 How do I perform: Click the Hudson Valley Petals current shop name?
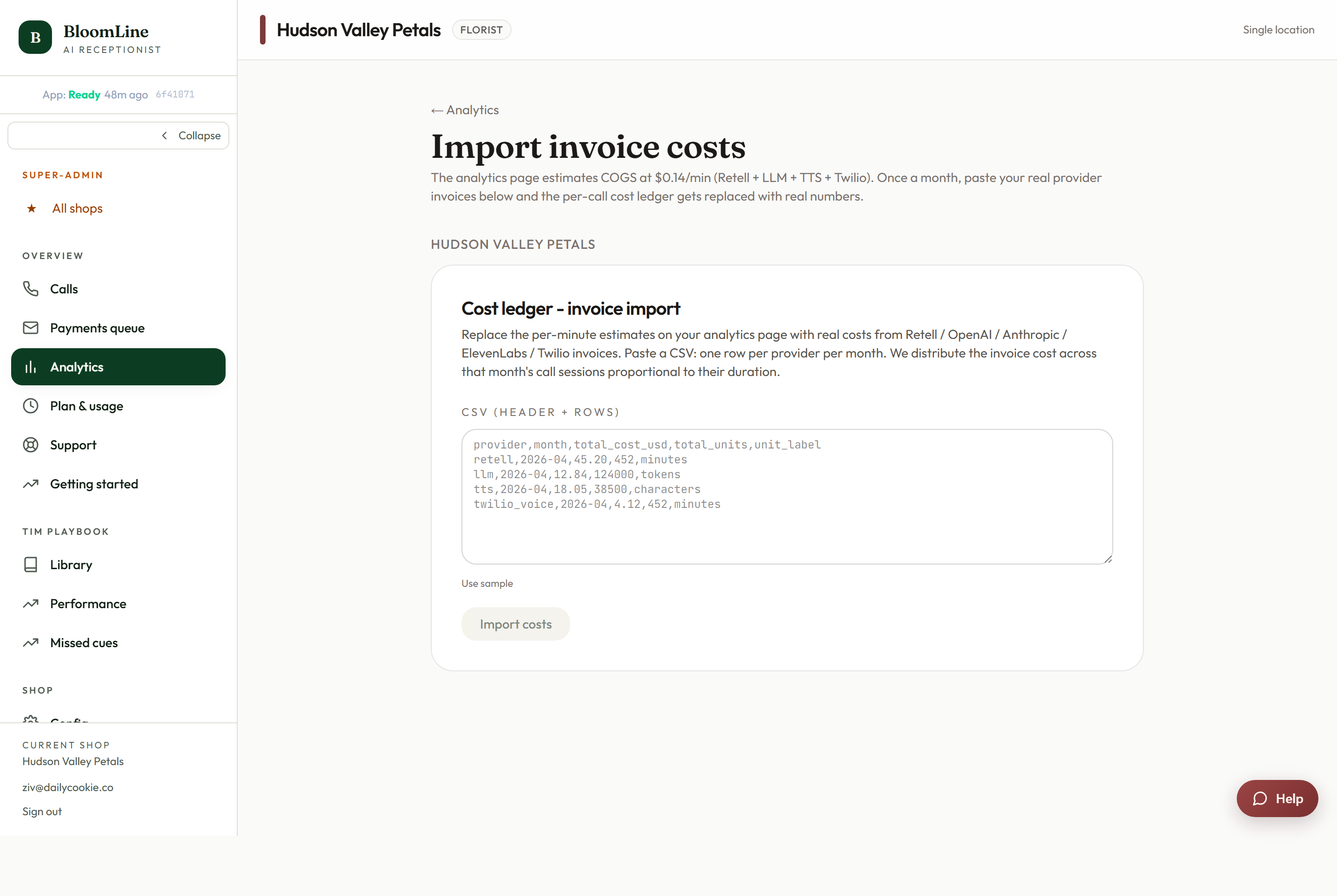(x=72, y=761)
